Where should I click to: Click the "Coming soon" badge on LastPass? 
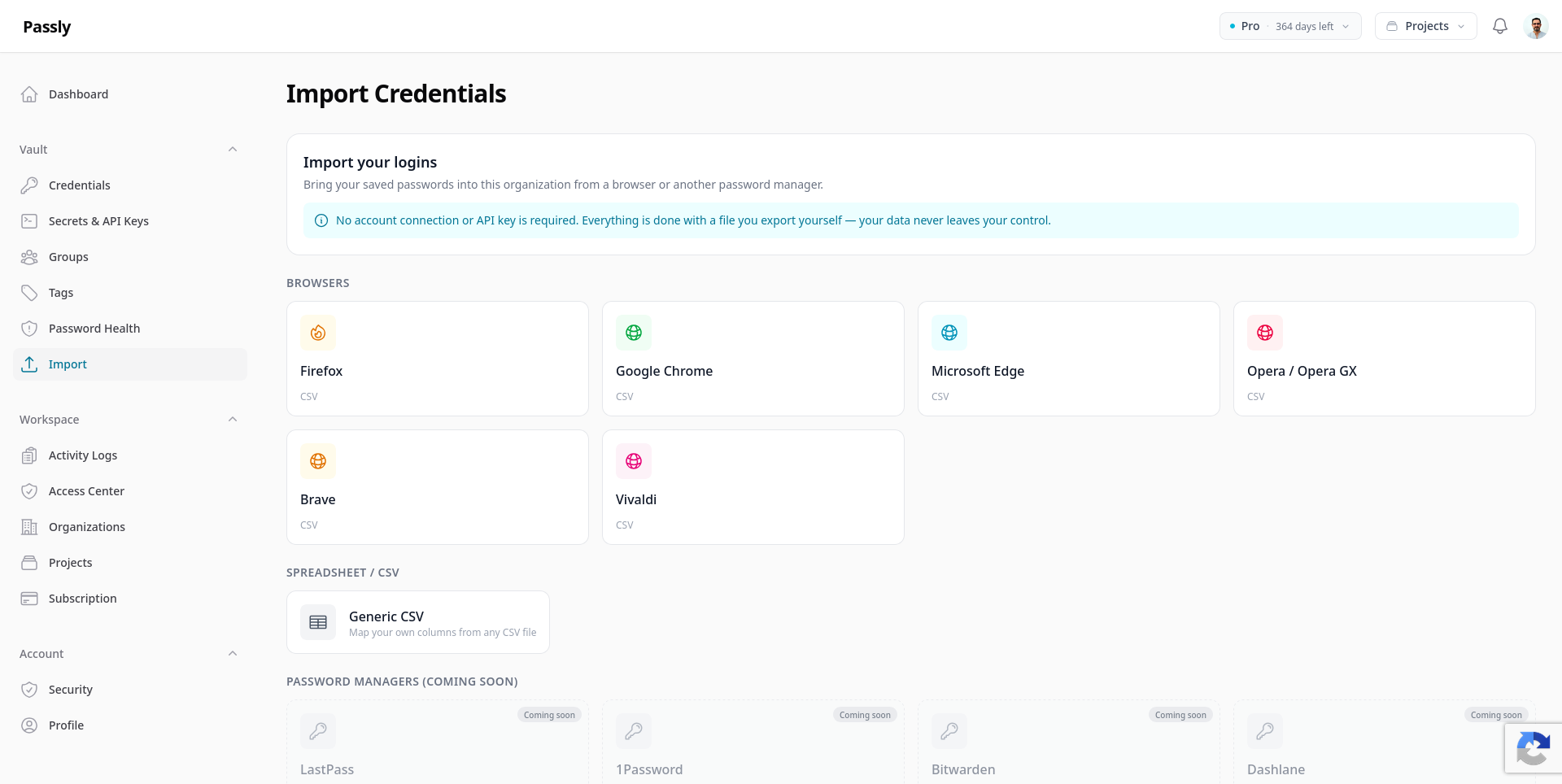[x=549, y=715]
